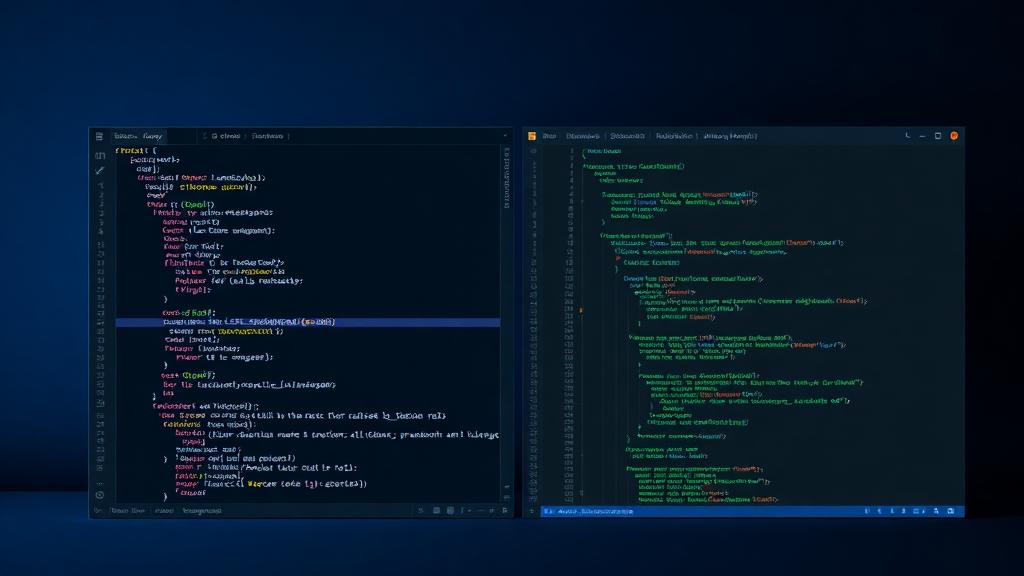Click the vertical minimap strip at left editor's right edge
This screenshot has height=576, width=1024.
click(x=506, y=178)
